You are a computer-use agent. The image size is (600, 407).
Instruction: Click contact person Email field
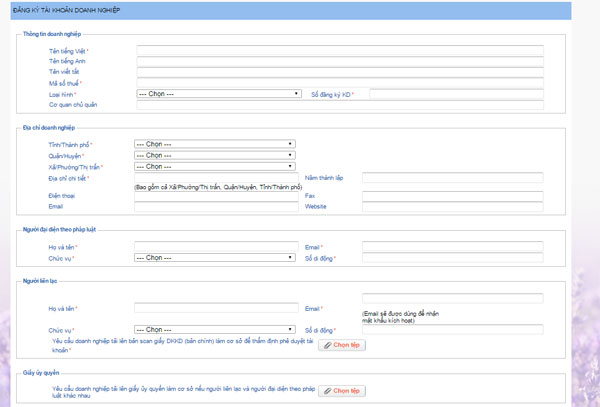[x=453, y=298]
